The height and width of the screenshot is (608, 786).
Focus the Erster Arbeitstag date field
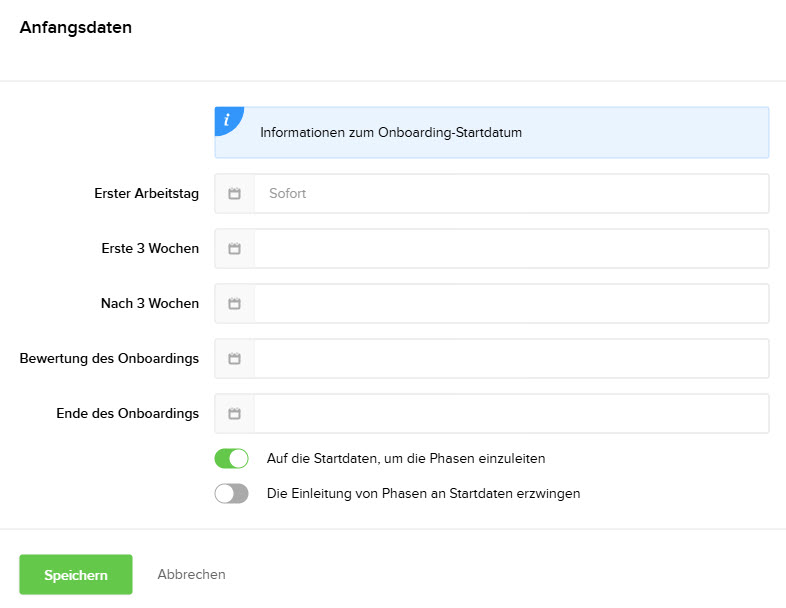pos(511,193)
